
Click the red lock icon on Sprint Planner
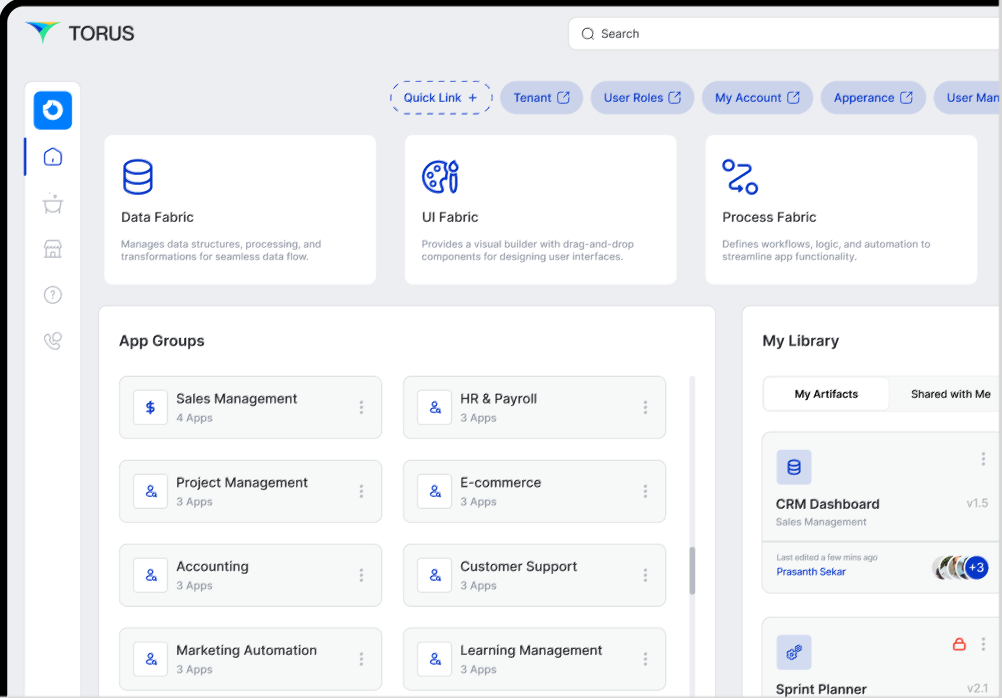pyautogui.click(x=959, y=645)
